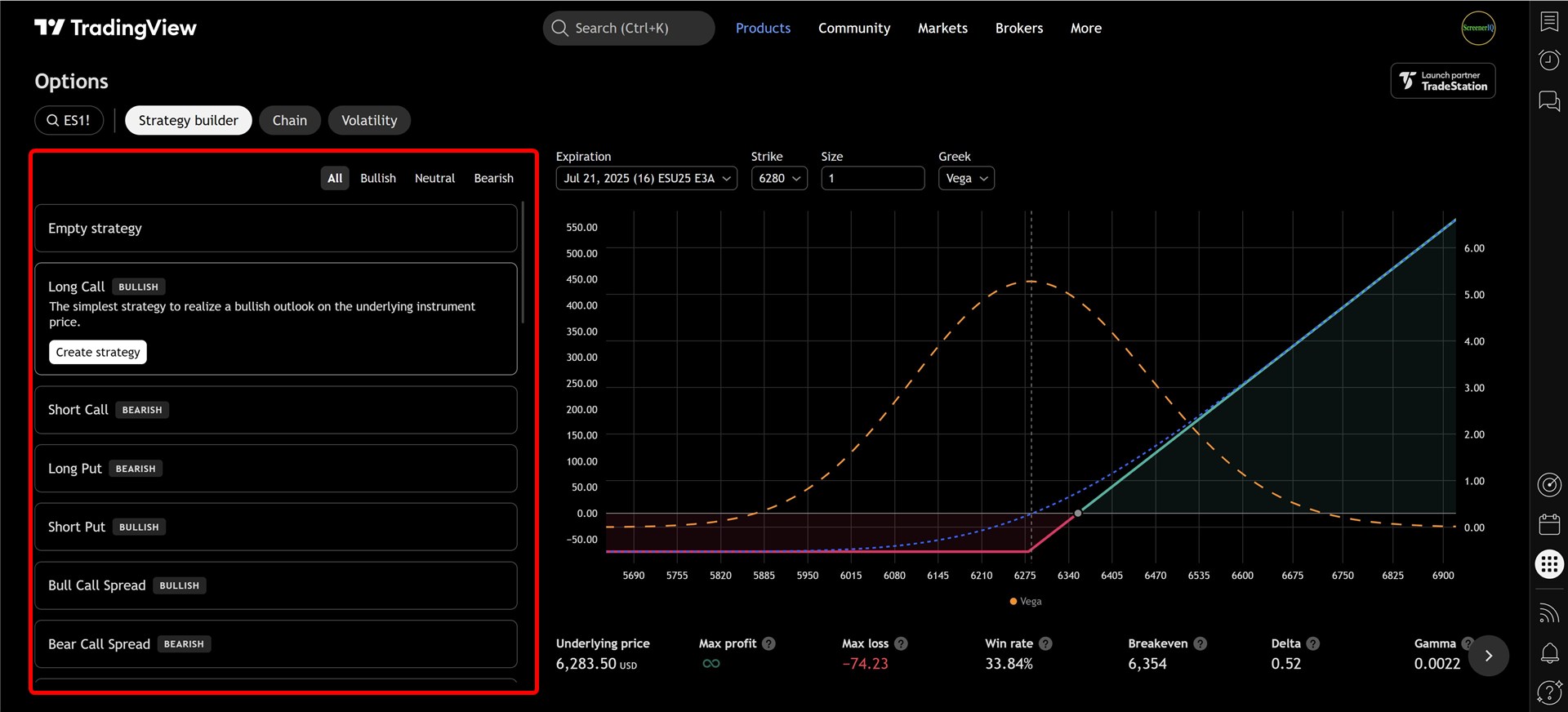The width and height of the screenshot is (1568, 712).
Task: Open the Community menu
Action: point(854,28)
